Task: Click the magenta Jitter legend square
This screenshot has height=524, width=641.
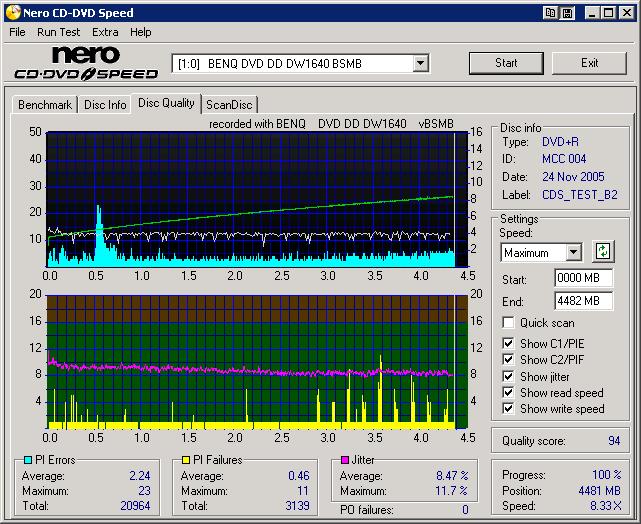Action: [x=345, y=461]
